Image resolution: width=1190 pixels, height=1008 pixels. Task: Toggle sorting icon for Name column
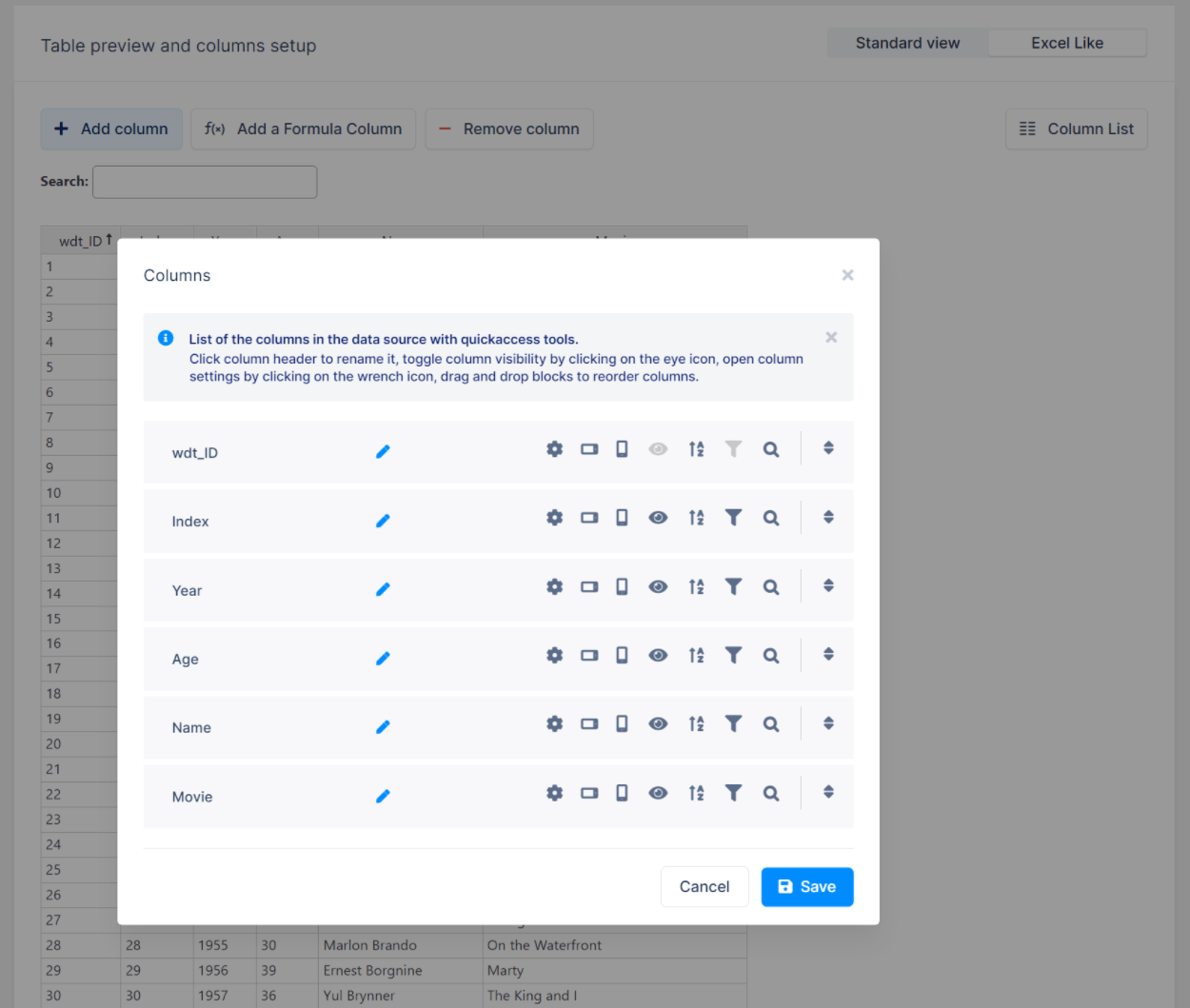tap(697, 723)
